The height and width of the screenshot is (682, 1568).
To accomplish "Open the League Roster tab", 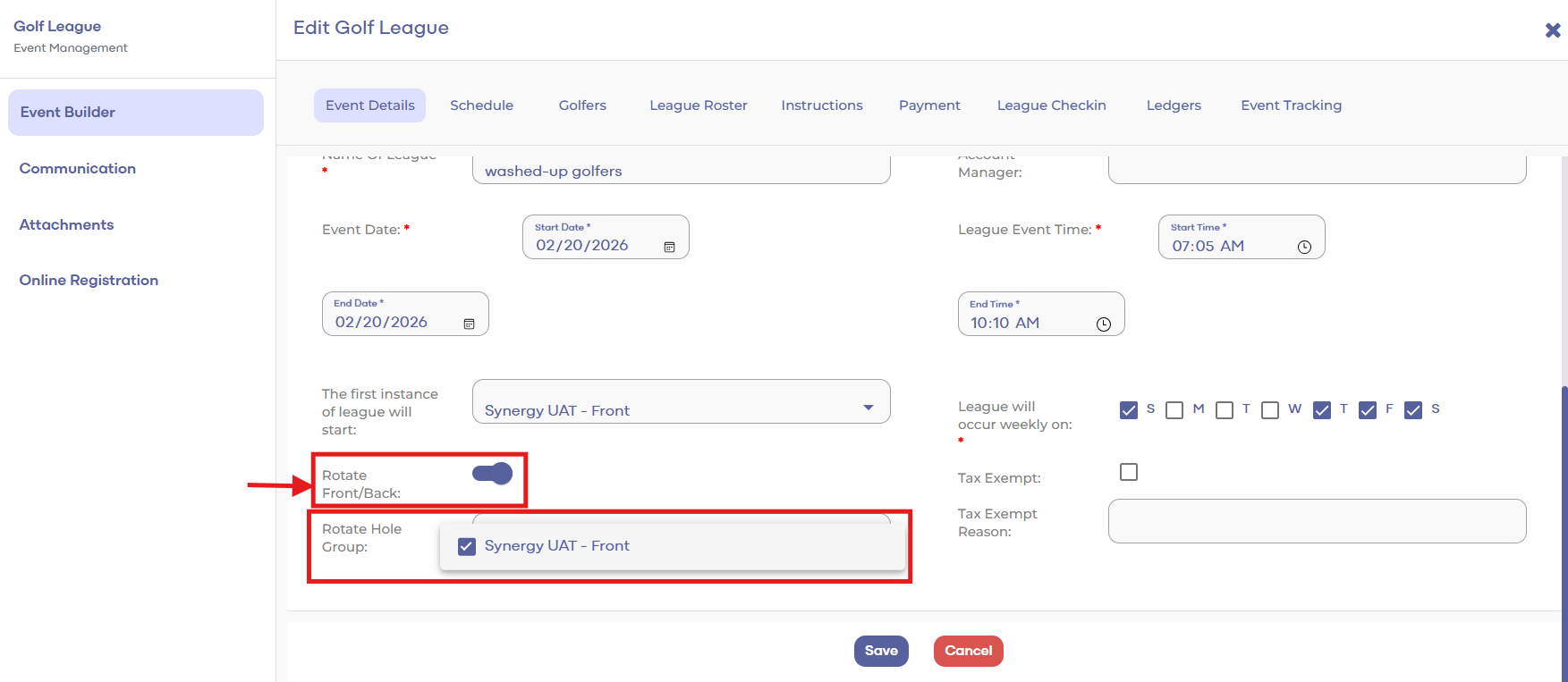I will pyautogui.click(x=698, y=105).
